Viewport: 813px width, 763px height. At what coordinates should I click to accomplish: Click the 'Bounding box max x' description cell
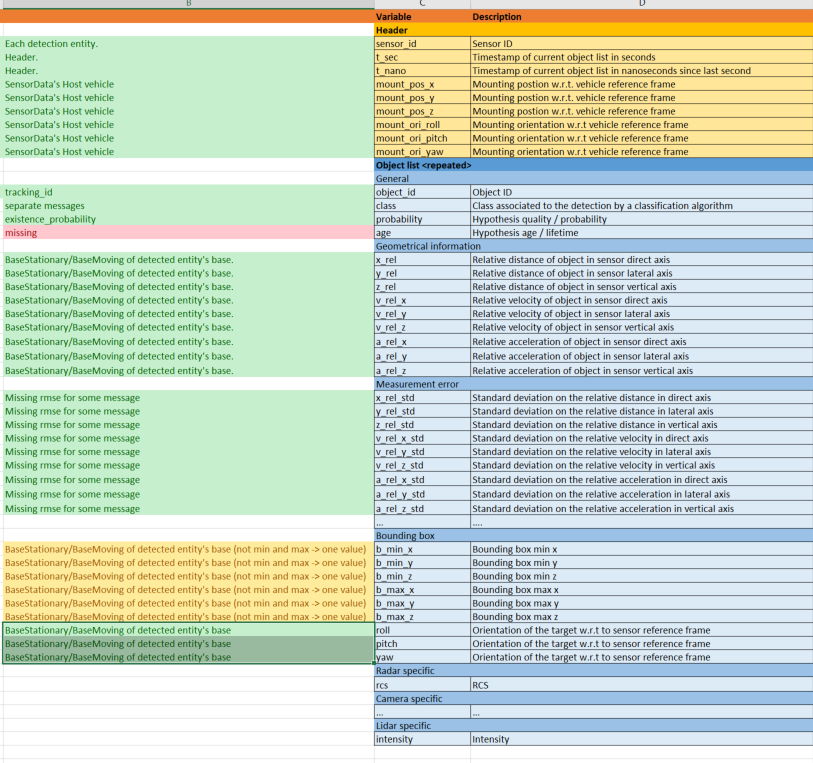tap(642, 589)
